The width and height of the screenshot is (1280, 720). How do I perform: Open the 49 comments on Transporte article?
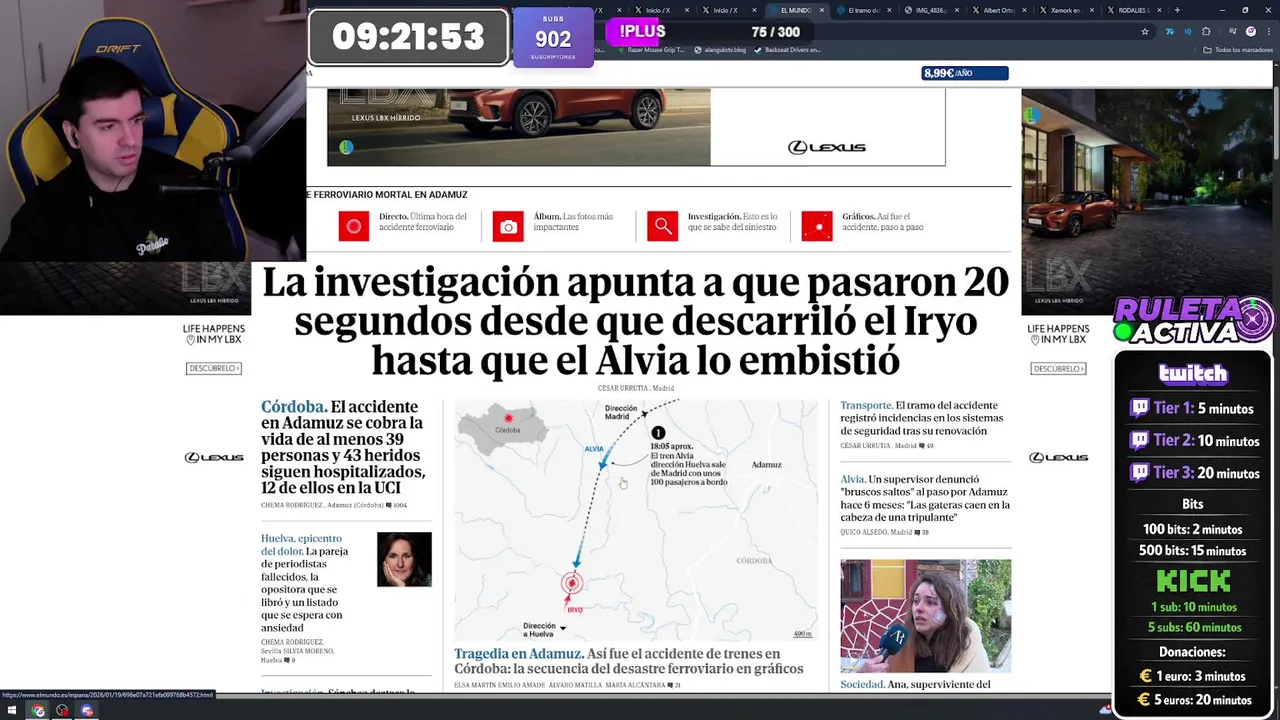pyautogui.click(x=925, y=445)
